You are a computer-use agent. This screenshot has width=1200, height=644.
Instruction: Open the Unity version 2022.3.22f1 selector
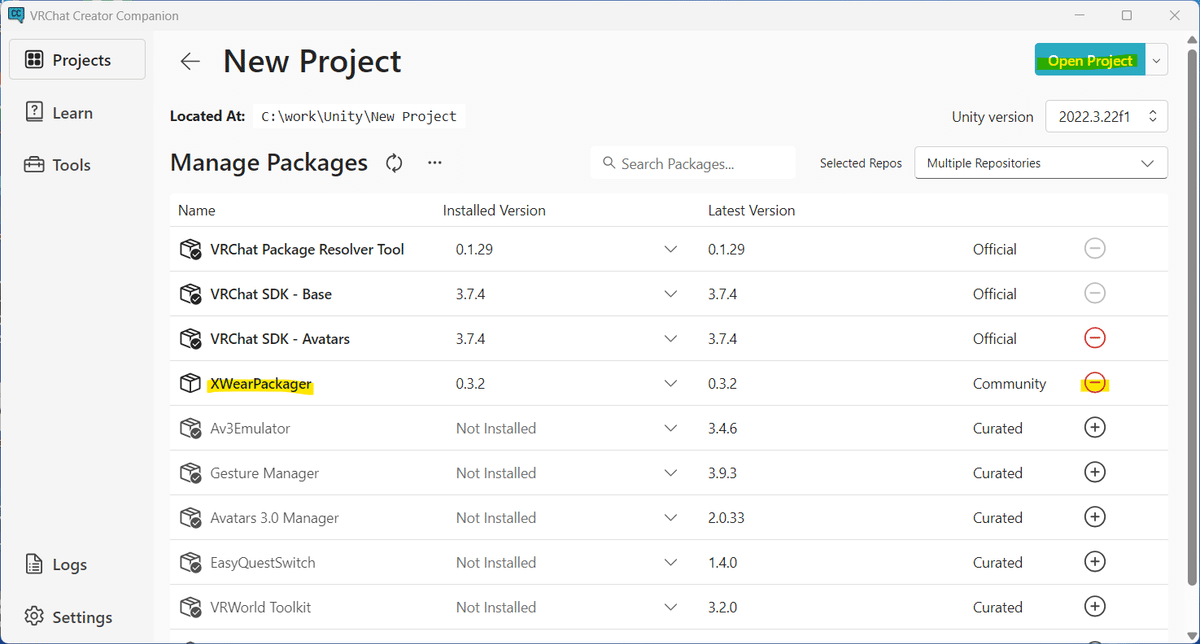[1106, 116]
